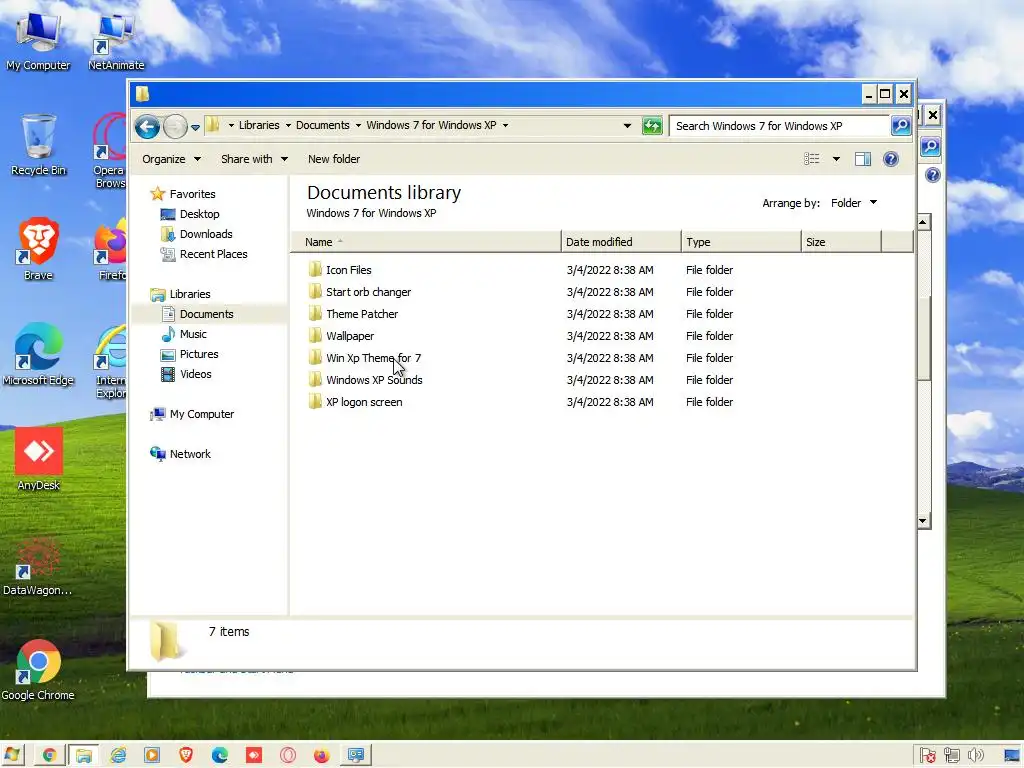This screenshot has height=768, width=1024.
Task: Open the recent pages dropdown next to Forward
Action: point(195,127)
